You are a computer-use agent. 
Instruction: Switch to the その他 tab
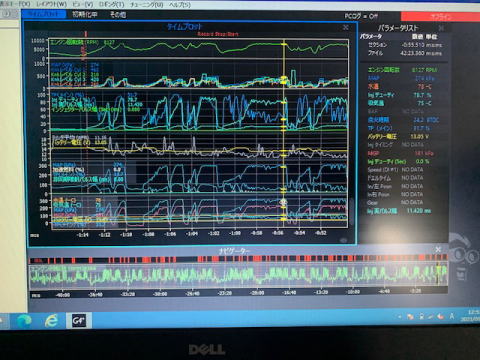pos(117,15)
